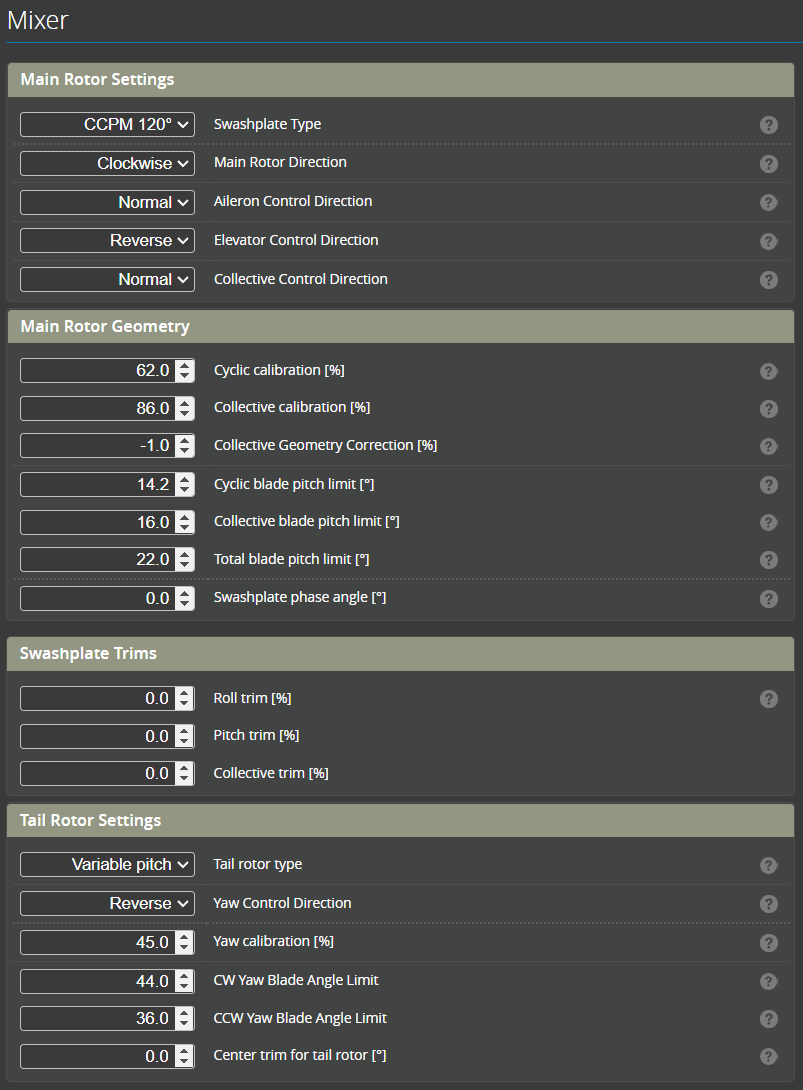Open the Swashplate Type dropdown

(107, 124)
